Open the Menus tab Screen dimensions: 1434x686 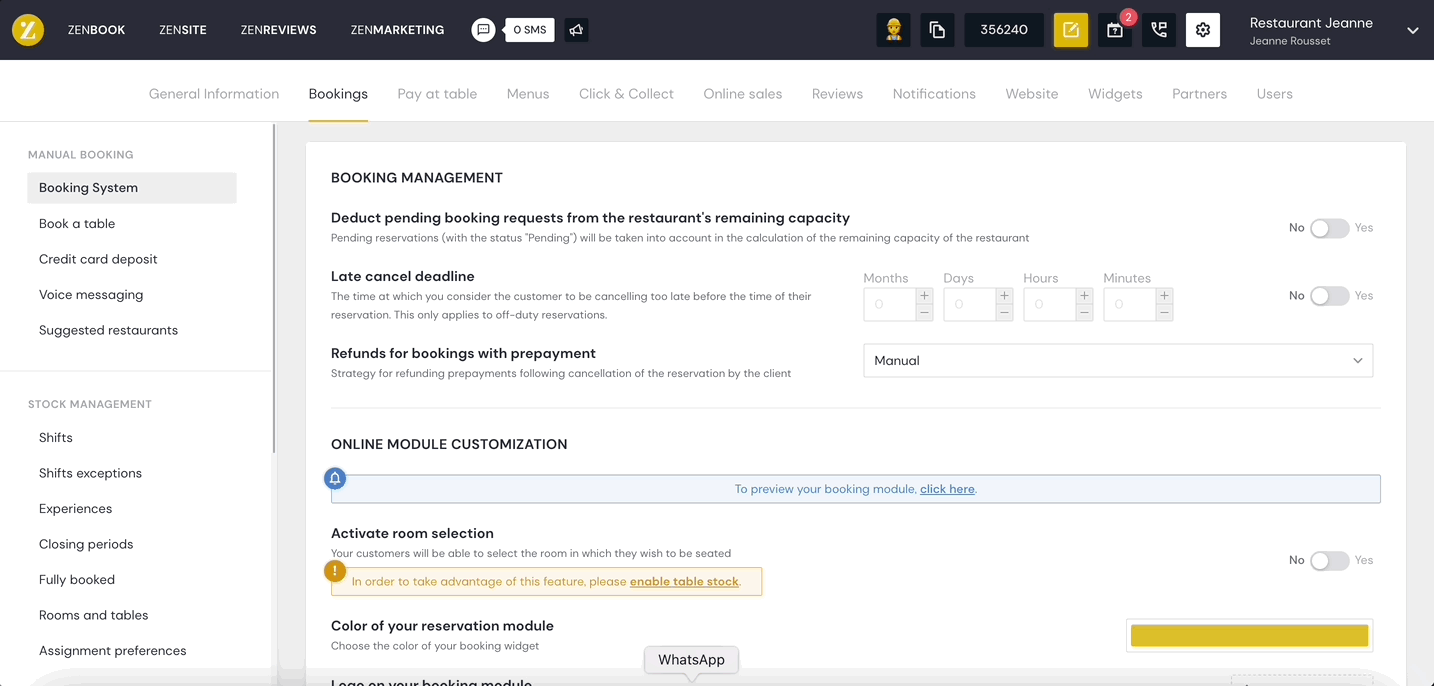(528, 94)
